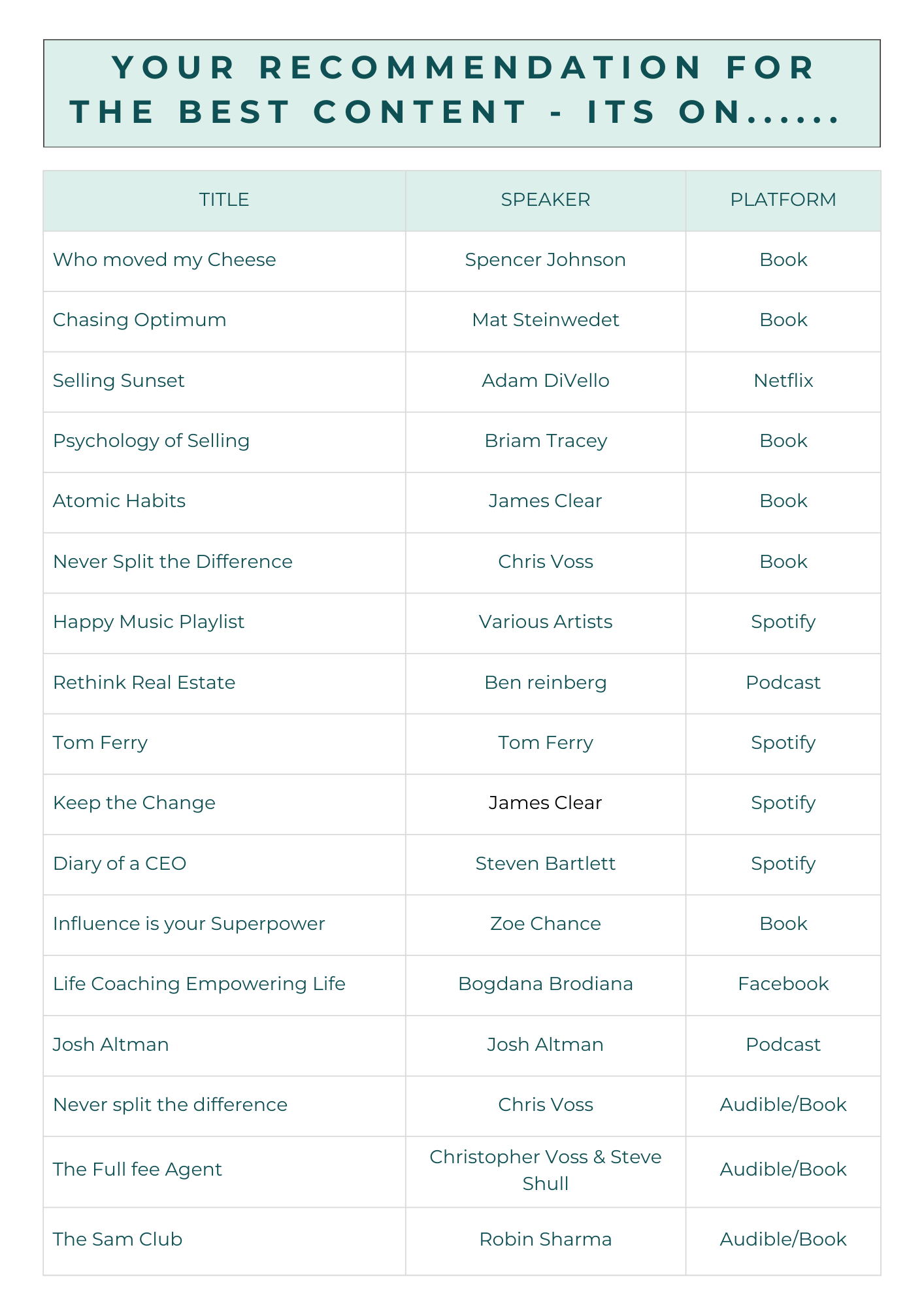Image resolution: width=924 pixels, height=1307 pixels.
Task: Click the SPEAKER column header
Action: coord(545,199)
